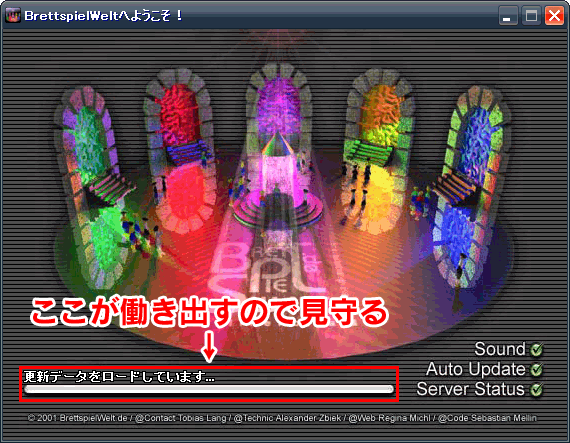Click the '@Web Regina Michl' credit
Screen dimensions: 570x443
click(389, 418)
